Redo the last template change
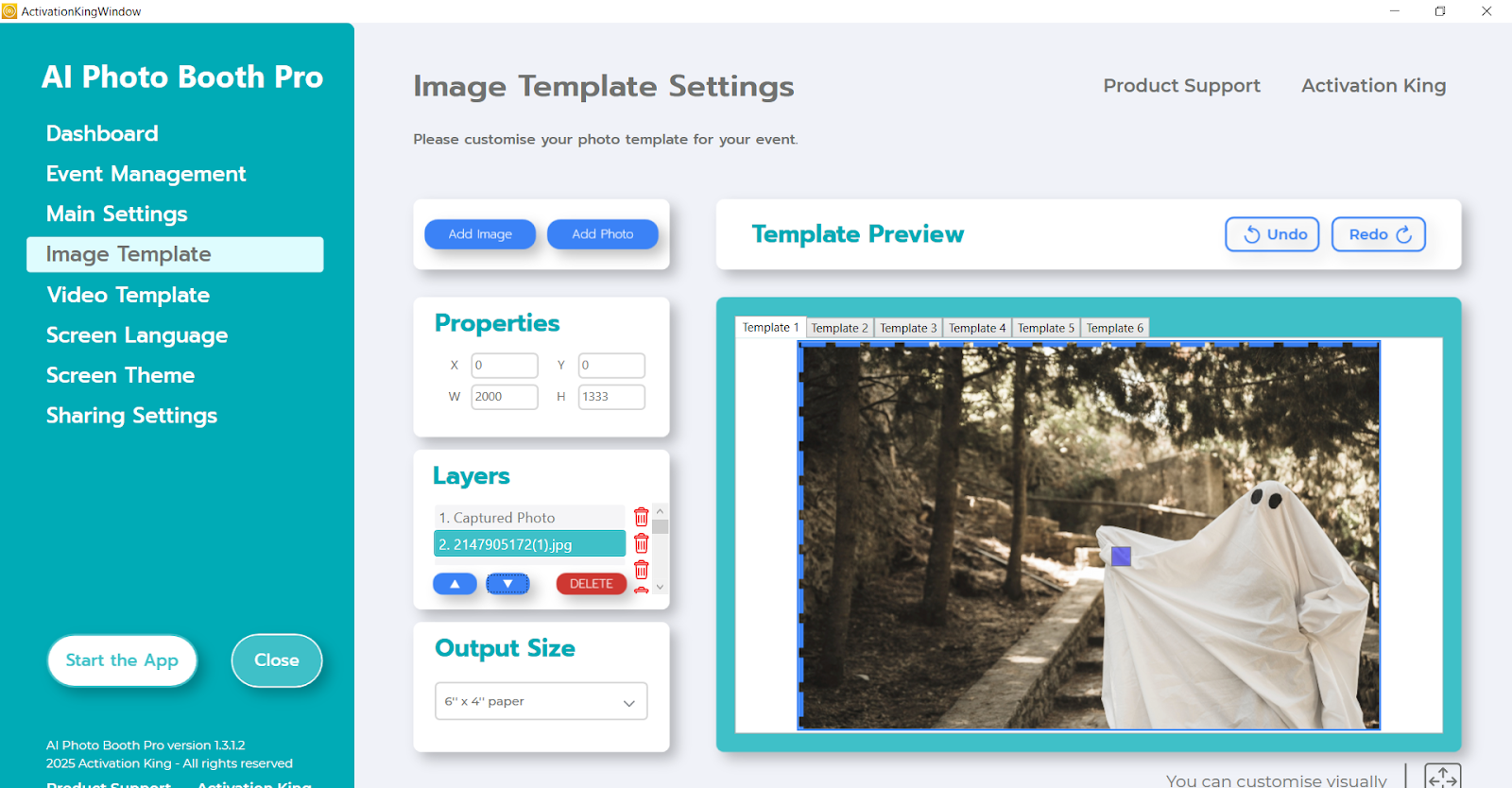Viewport: 1512px width, 788px height. tap(1378, 234)
